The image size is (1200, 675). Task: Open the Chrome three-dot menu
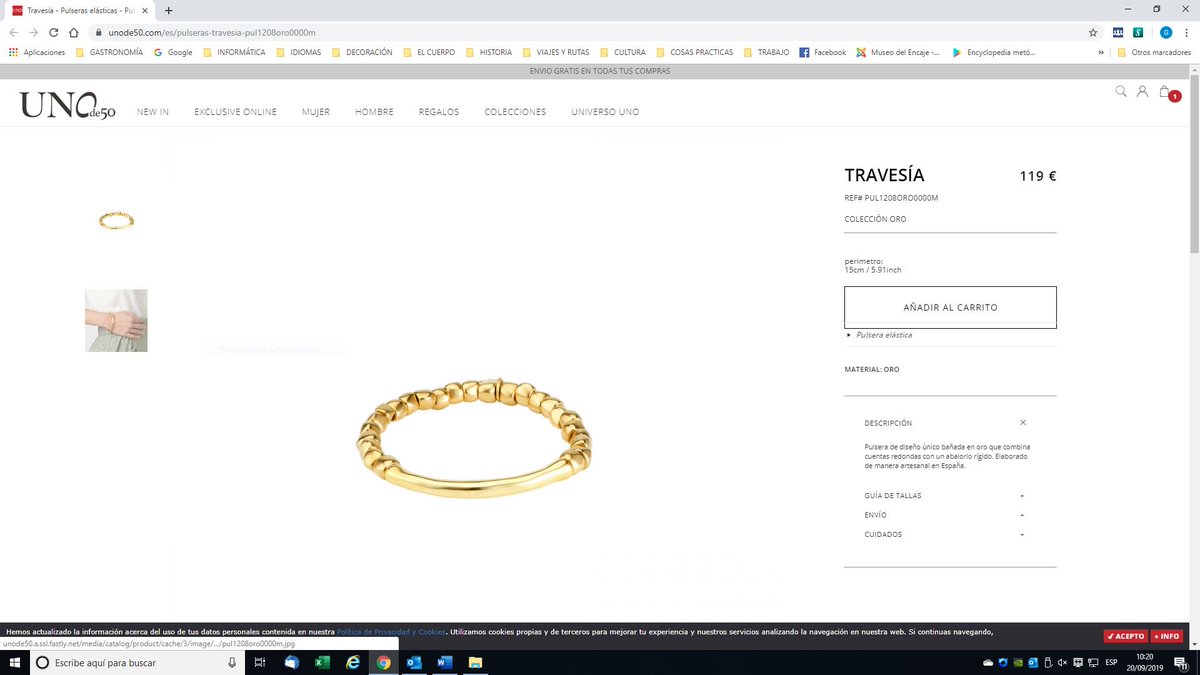tap(1186, 32)
